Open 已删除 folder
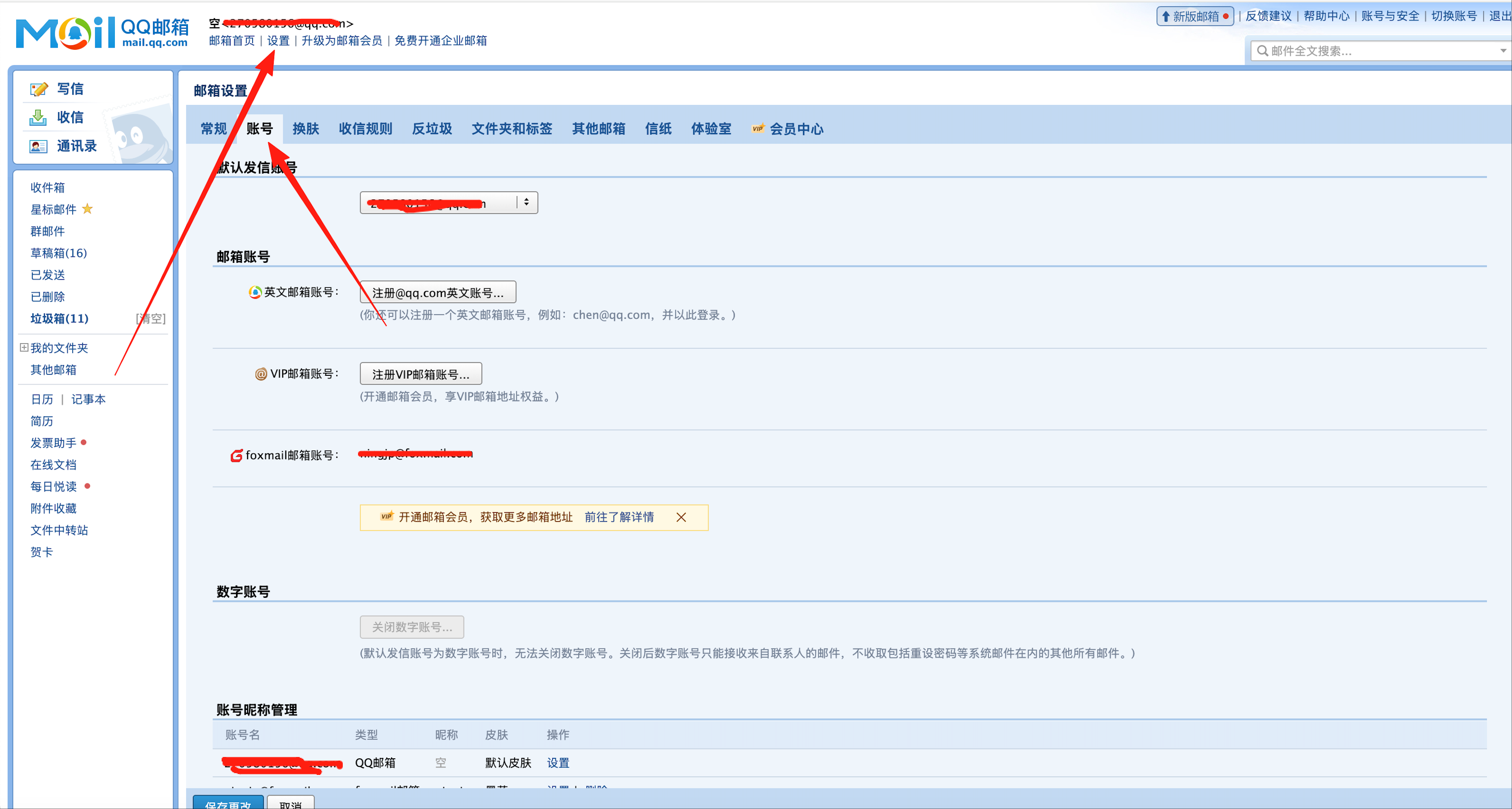Image resolution: width=1512 pixels, height=809 pixels. click(x=48, y=297)
